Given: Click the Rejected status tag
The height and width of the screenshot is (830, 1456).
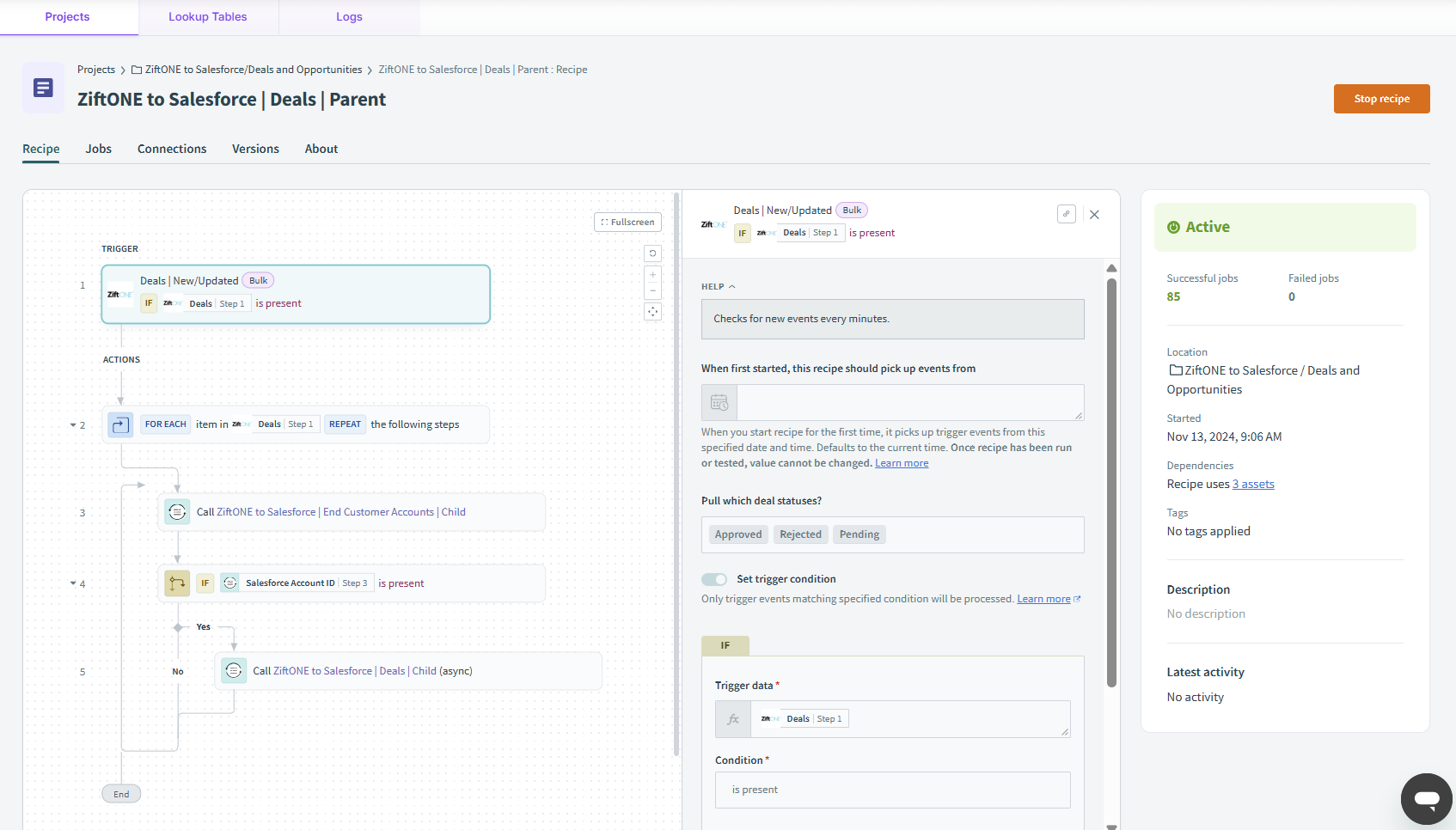Looking at the screenshot, I should pyautogui.click(x=800, y=534).
